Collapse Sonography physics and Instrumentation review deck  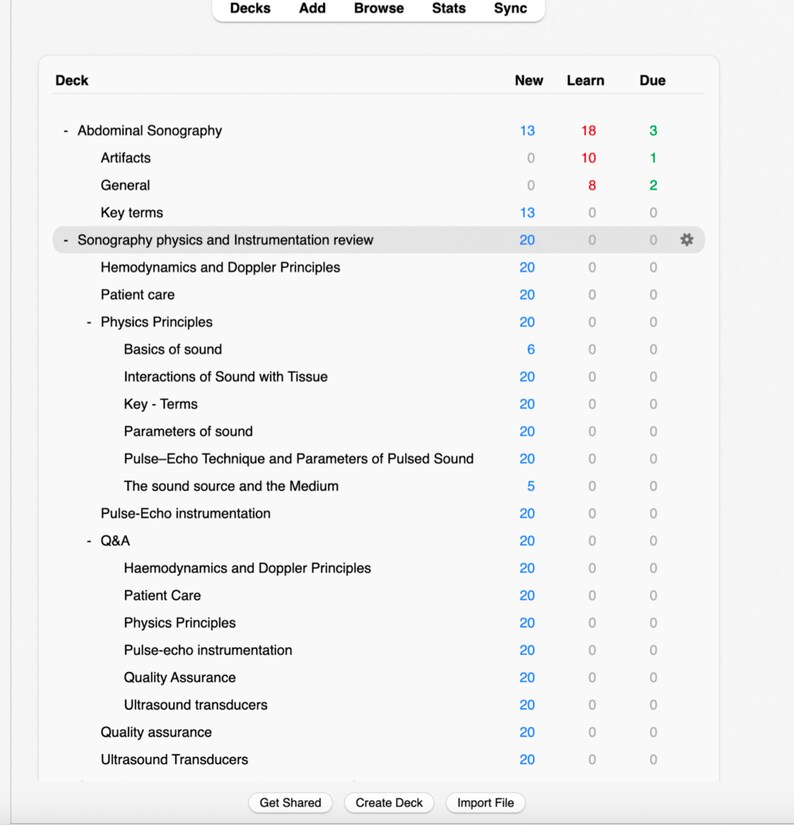point(66,240)
